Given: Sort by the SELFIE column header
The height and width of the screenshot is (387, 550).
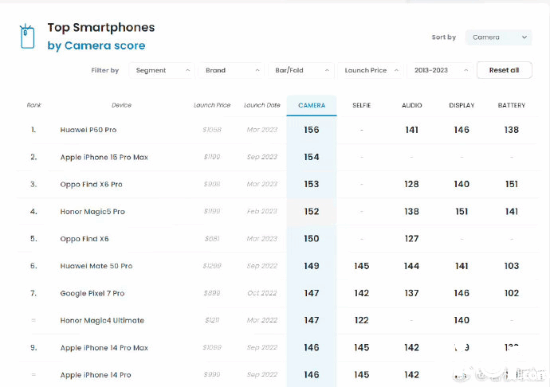Looking at the screenshot, I should tap(361, 105).
